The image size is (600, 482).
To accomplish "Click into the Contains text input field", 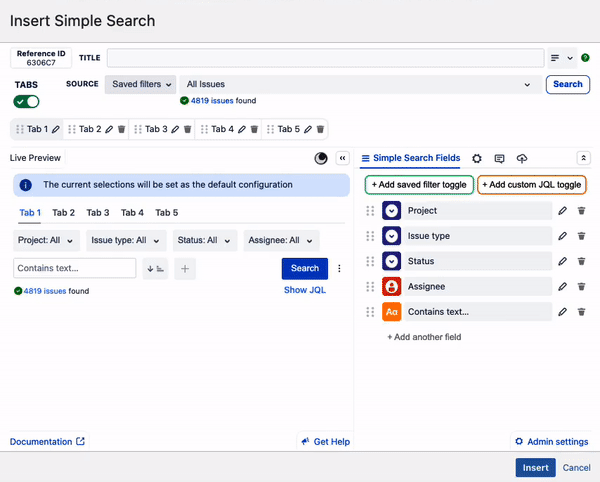I will pos(75,268).
